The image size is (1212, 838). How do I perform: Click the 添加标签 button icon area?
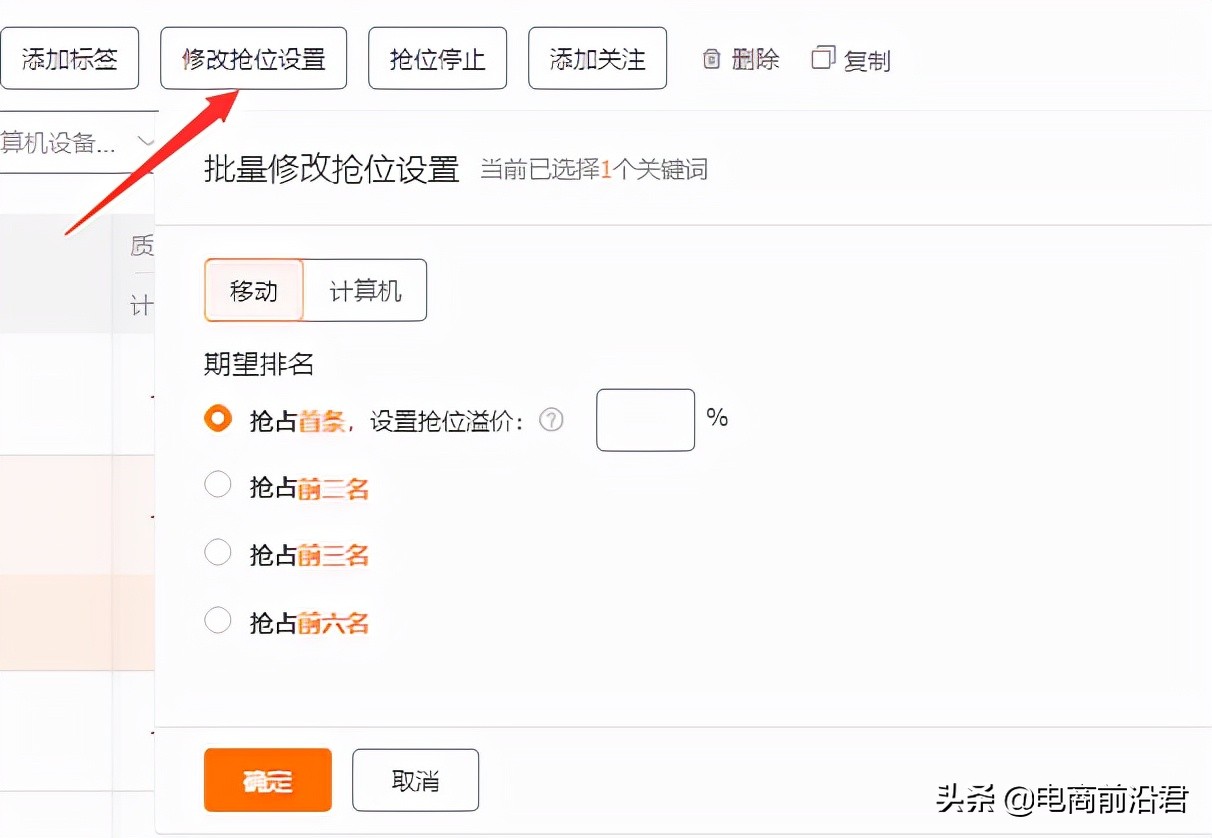(x=70, y=58)
